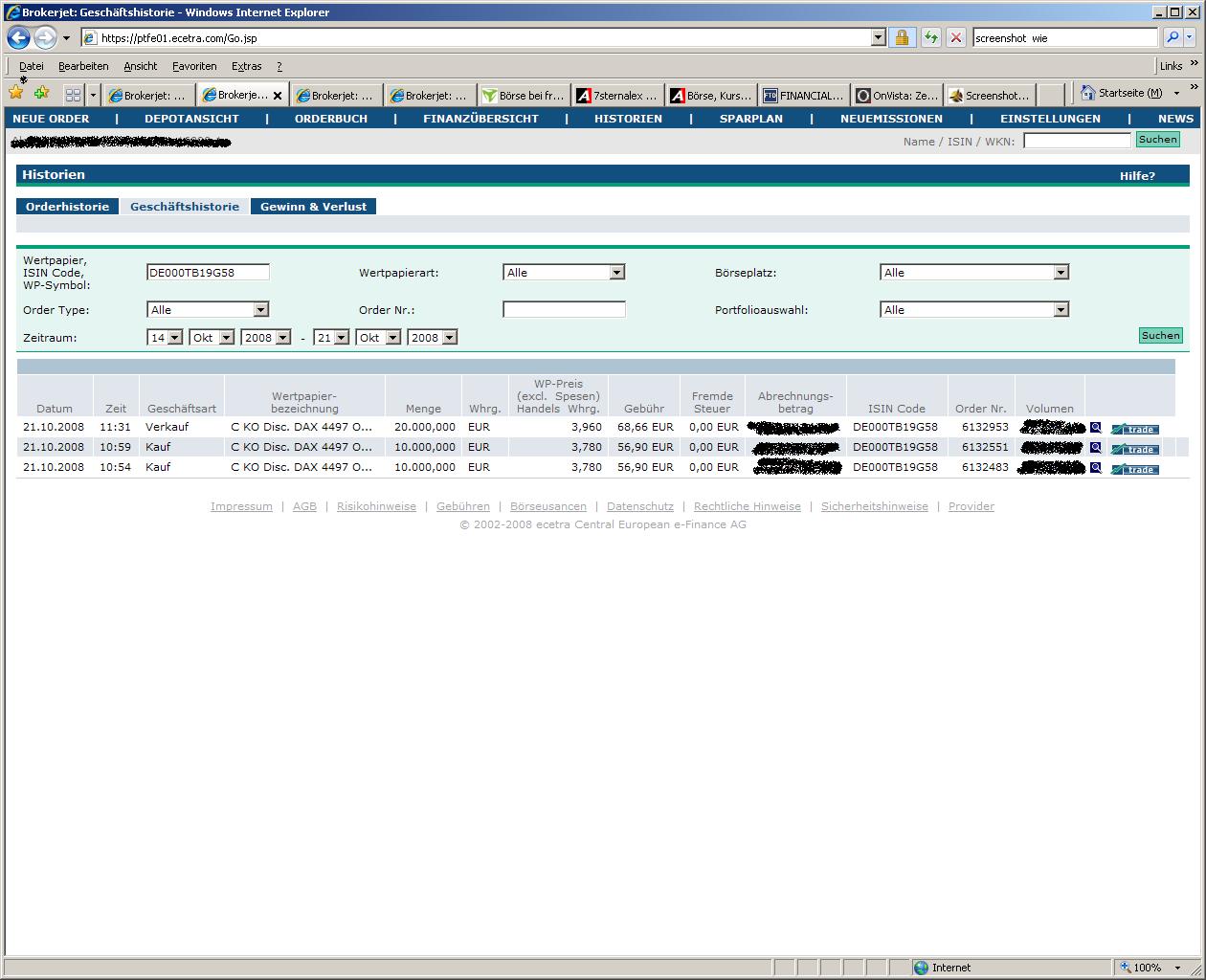
Task: Open the Wertpapierart dropdown
Action: (x=564, y=273)
